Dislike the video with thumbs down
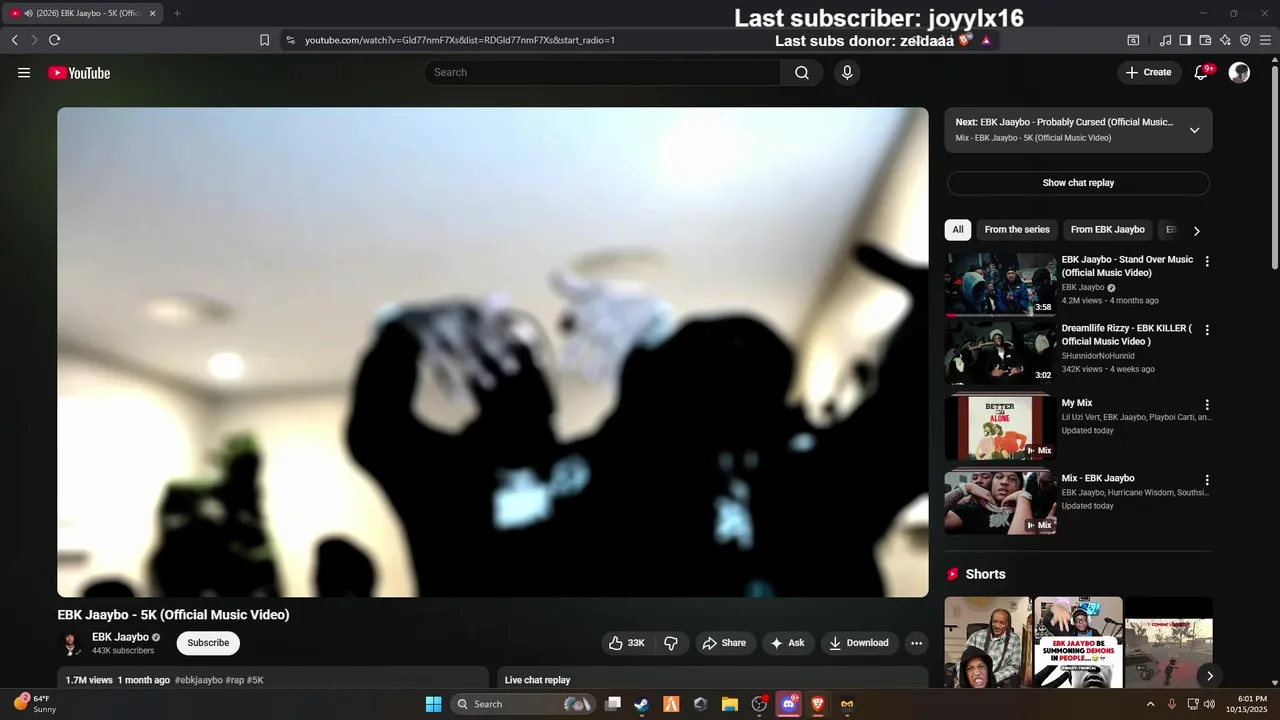Image resolution: width=1280 pixels, height=720 pixels. [671, 643]
